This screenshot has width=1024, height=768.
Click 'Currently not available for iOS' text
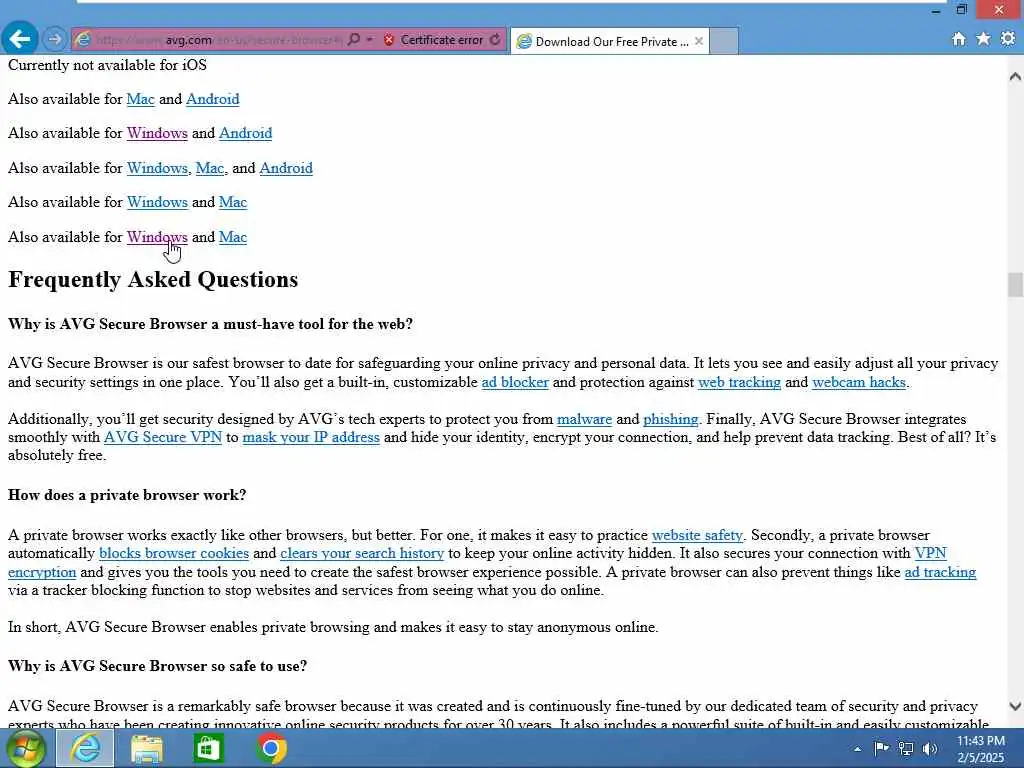tap(107, 65)
